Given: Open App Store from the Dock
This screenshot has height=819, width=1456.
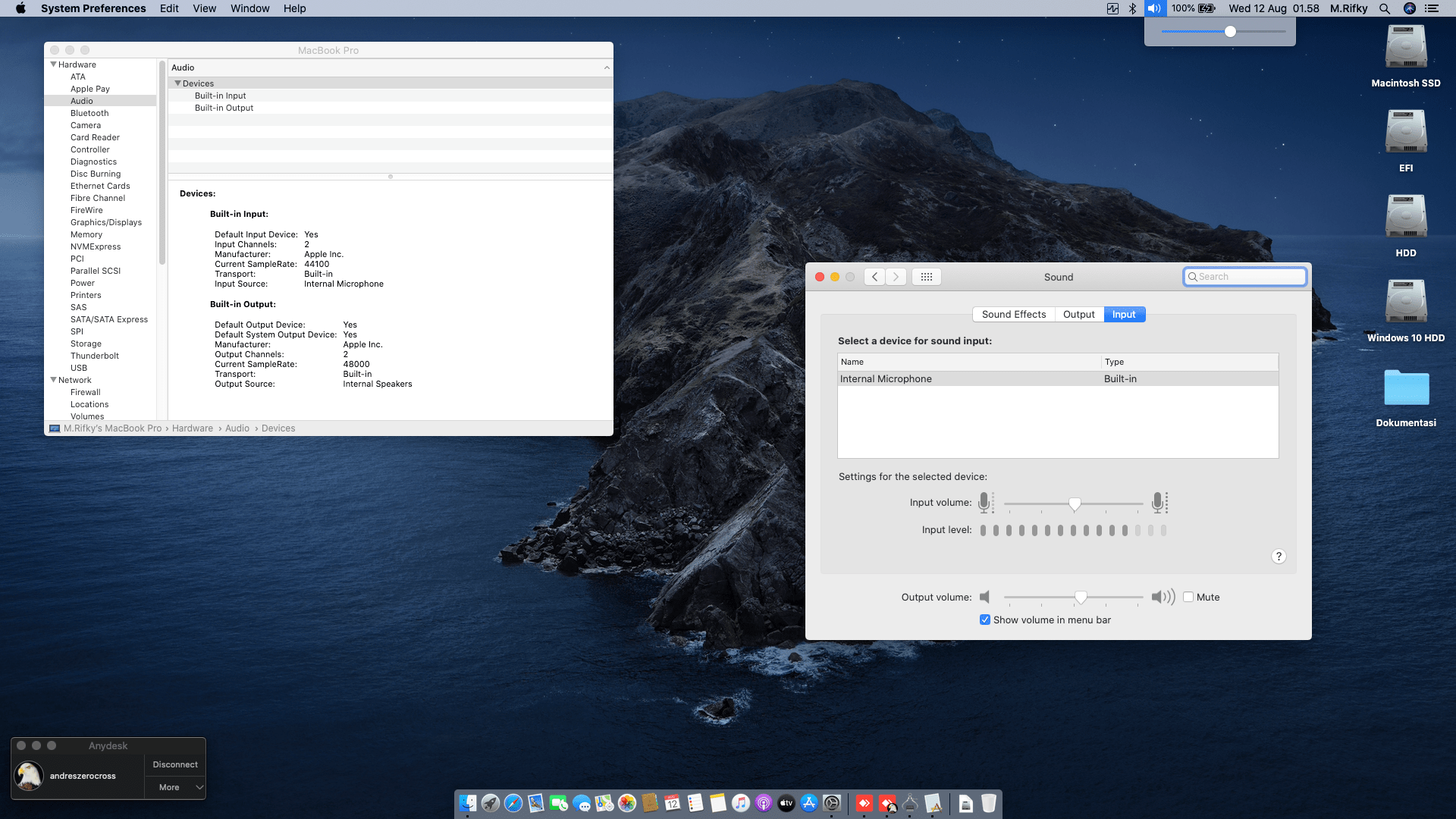Looking at the screenshot, I should tap(809, 803).
